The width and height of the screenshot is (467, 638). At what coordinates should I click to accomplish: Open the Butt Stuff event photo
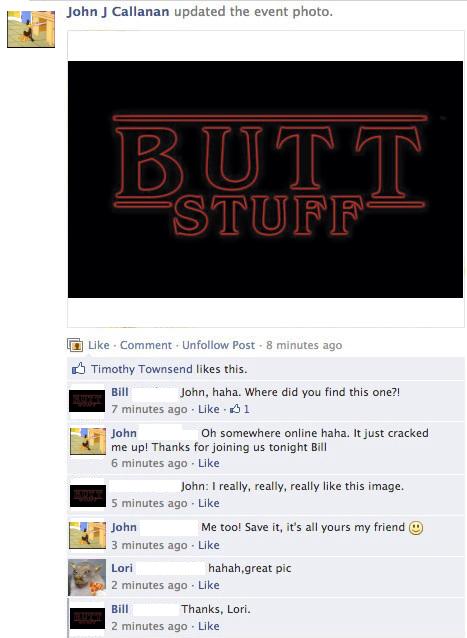(x=265, y=179)
